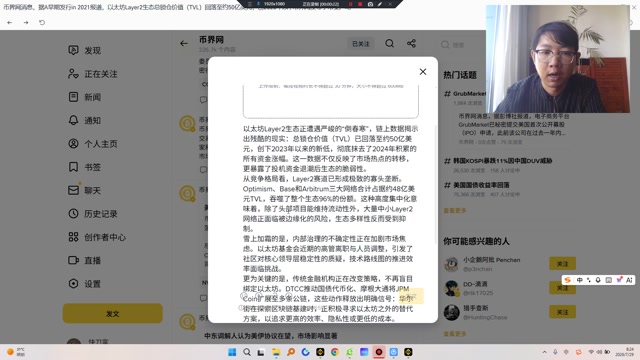Click the yellow 发文 button
640x360 pixels.
coord(113,313)
